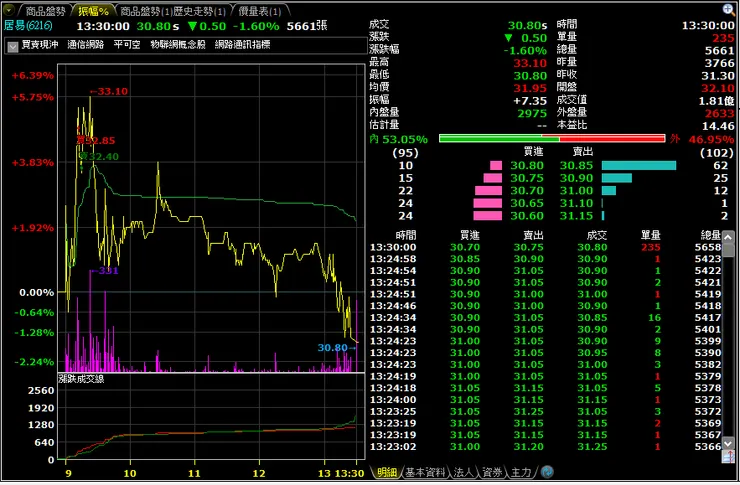Click the 開盤 value 32.10
Viewport: 740px width, 485px height.
click(717, 88)
